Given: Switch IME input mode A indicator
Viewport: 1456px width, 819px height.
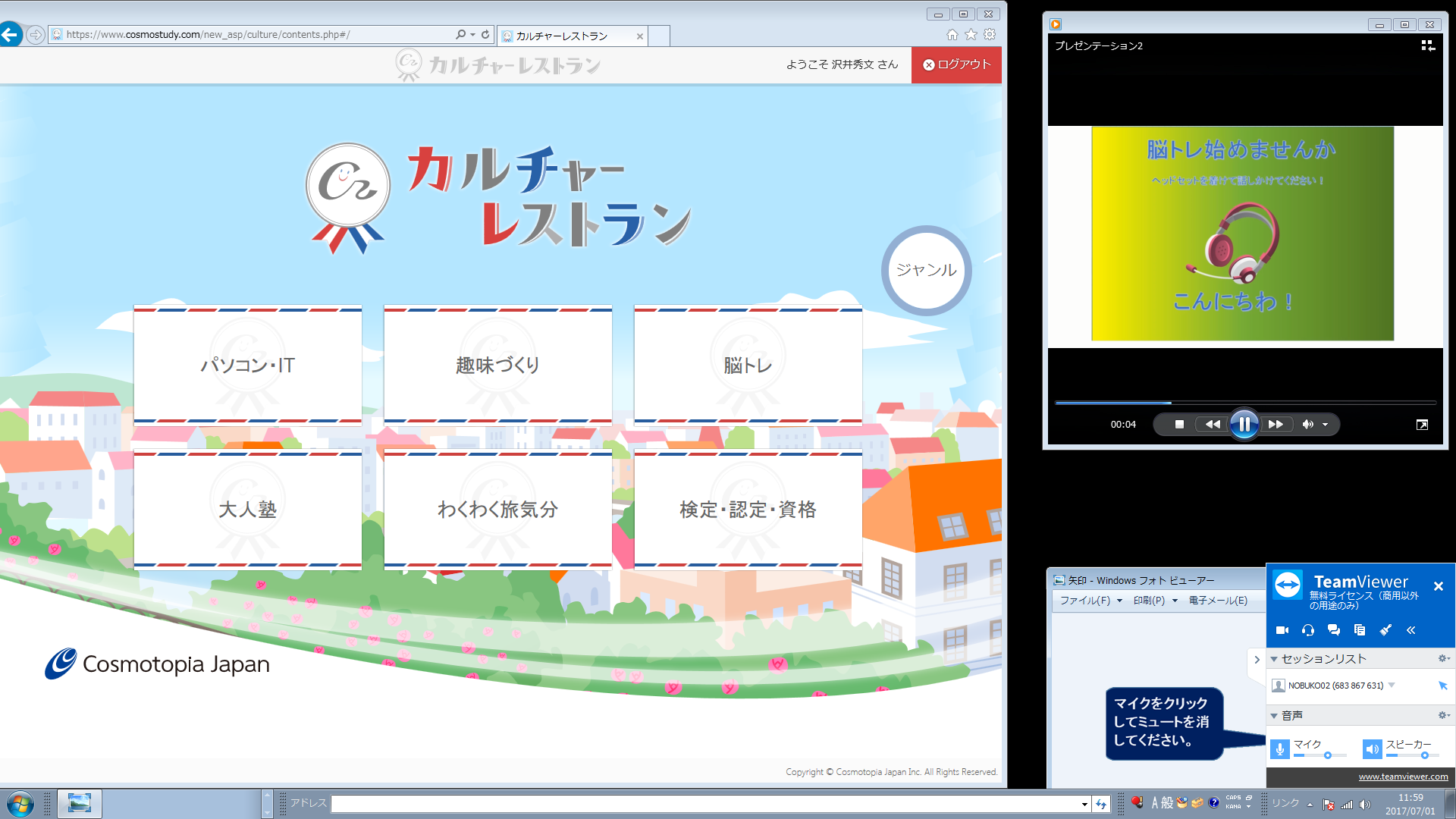Looking at the screenshot, I should (x=1155, y=803).
